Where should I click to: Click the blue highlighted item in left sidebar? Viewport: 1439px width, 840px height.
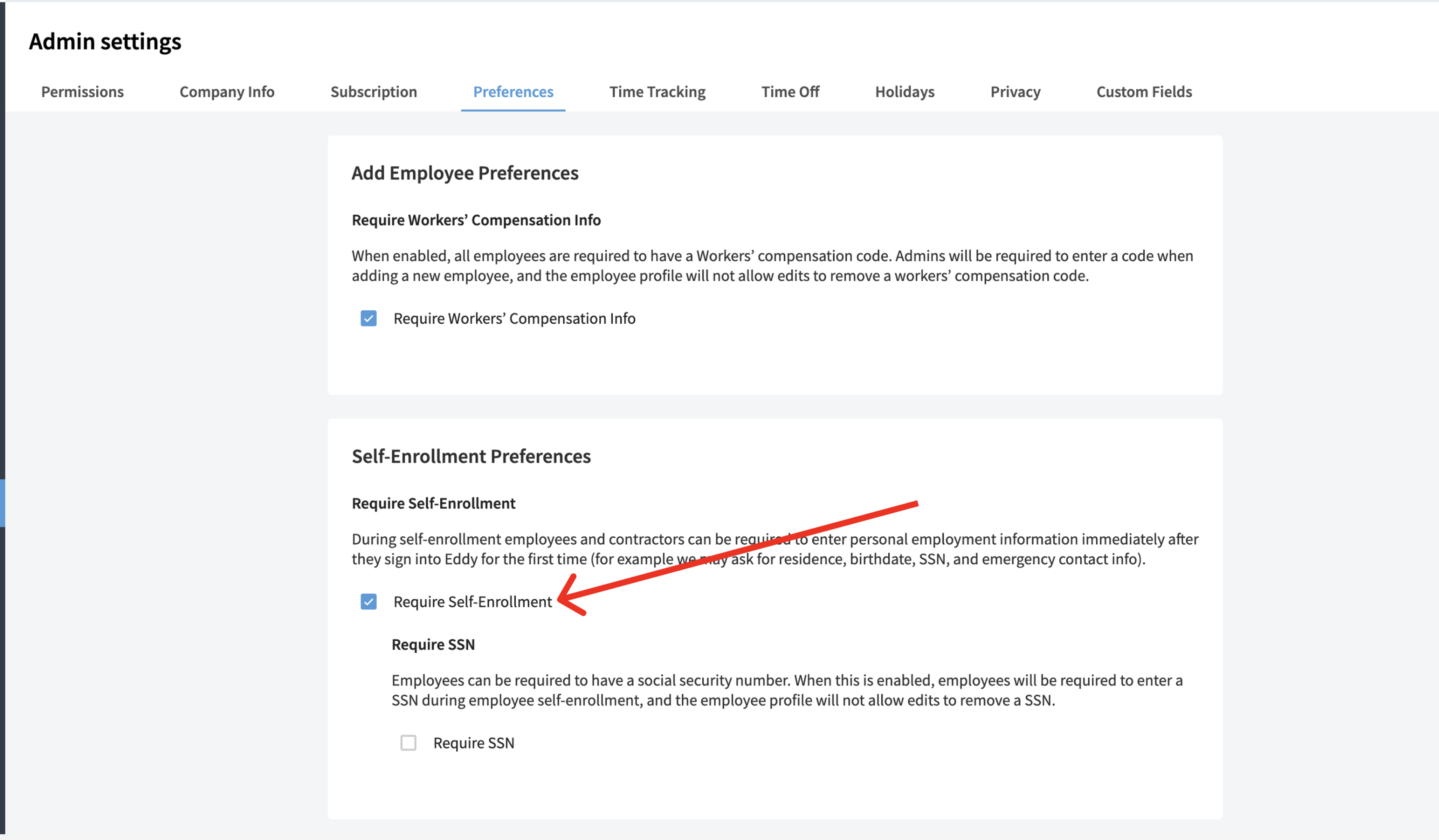tap(2, 503)
